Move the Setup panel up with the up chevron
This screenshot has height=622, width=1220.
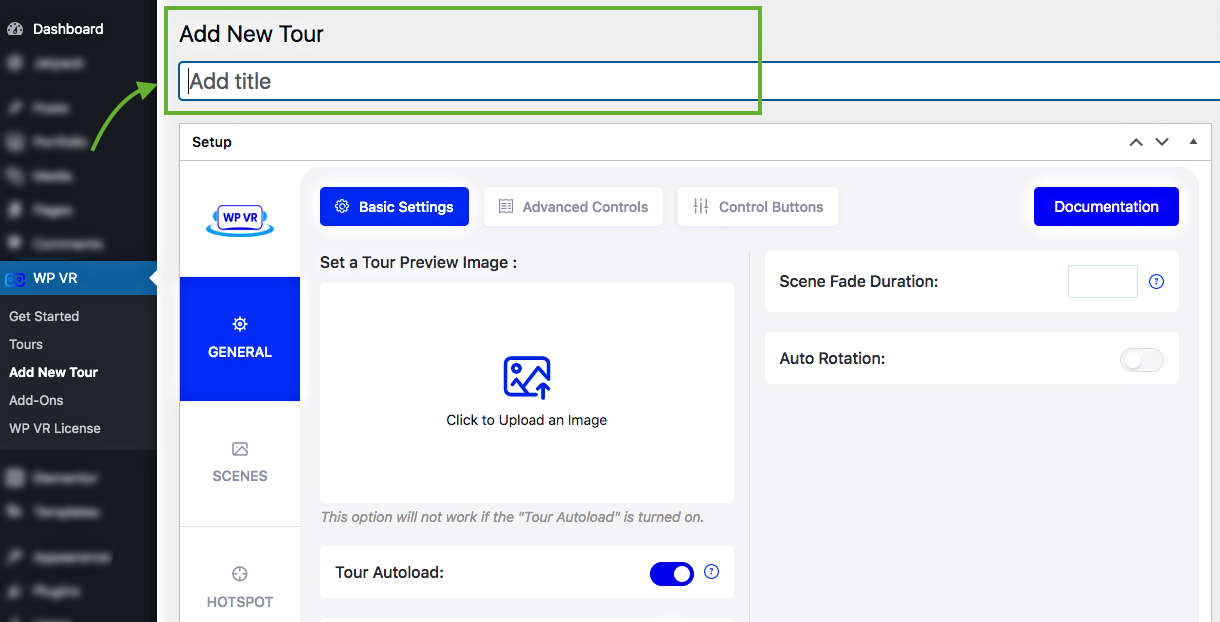pyautogui.click(x=1136, y=142)
